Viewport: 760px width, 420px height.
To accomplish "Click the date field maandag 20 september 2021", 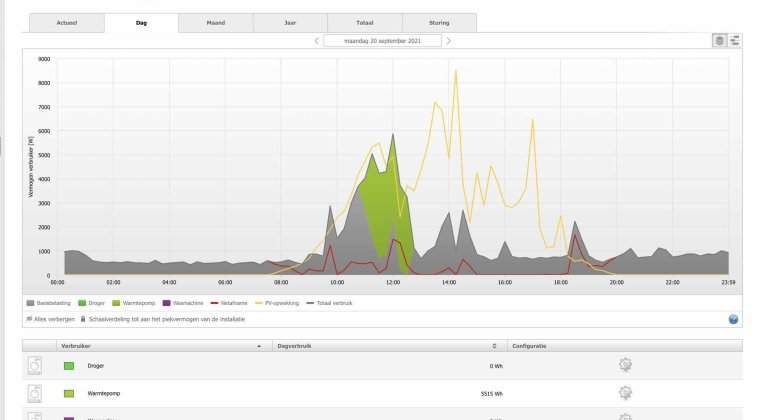I will (383, 41).
